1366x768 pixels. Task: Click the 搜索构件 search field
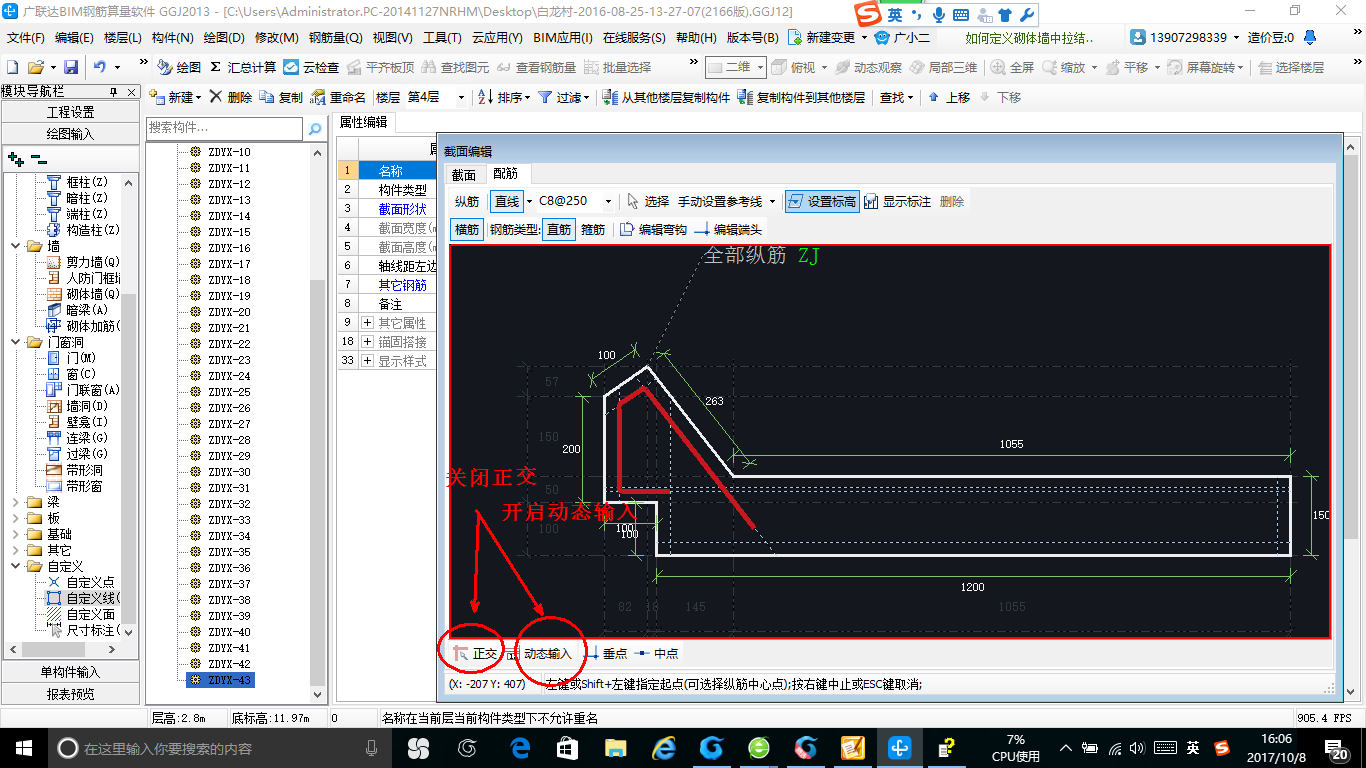(x=224, y=129)
